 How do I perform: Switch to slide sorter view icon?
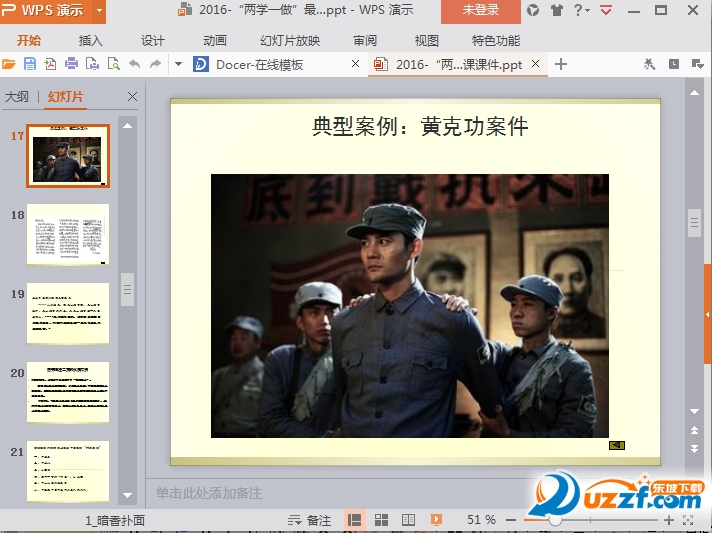[381, 520]
